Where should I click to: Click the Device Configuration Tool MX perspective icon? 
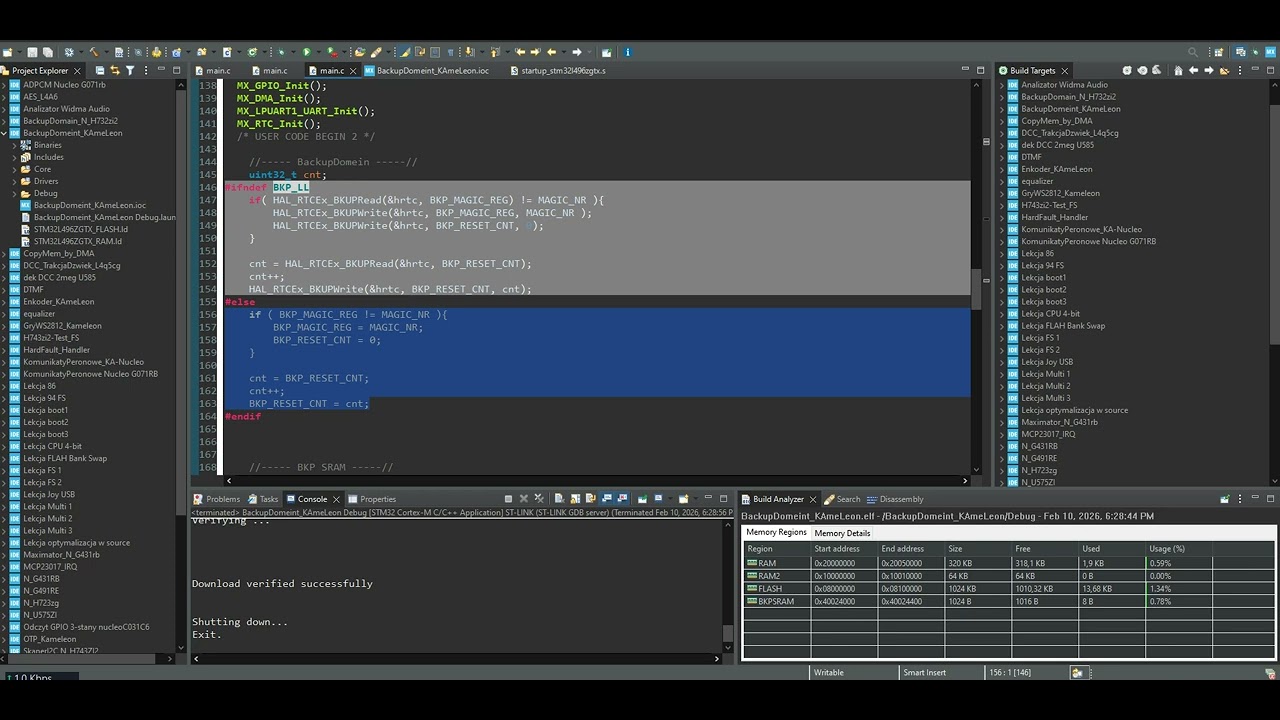(x=1270, y=52)
